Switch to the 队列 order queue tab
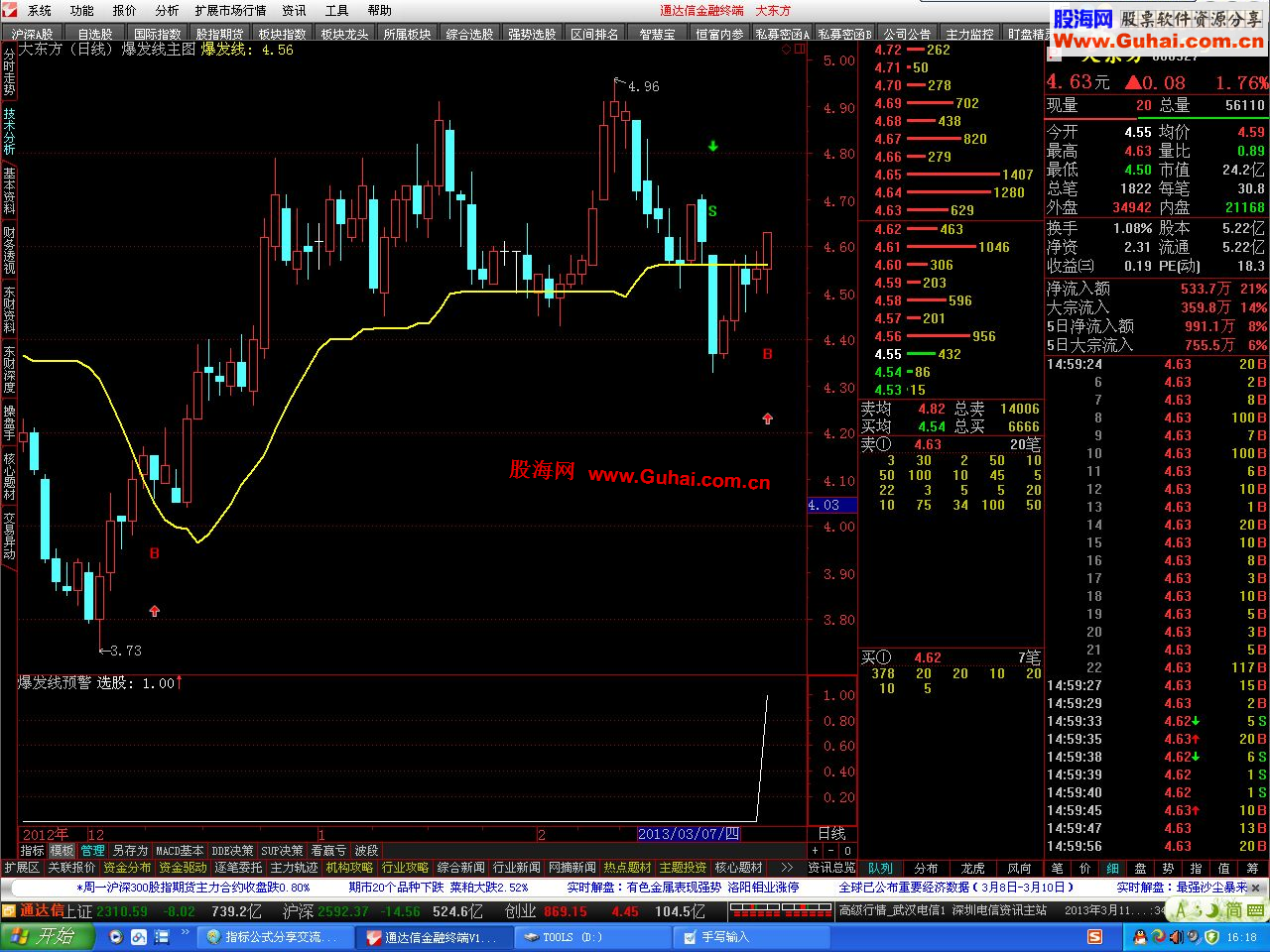 [880, 868]
